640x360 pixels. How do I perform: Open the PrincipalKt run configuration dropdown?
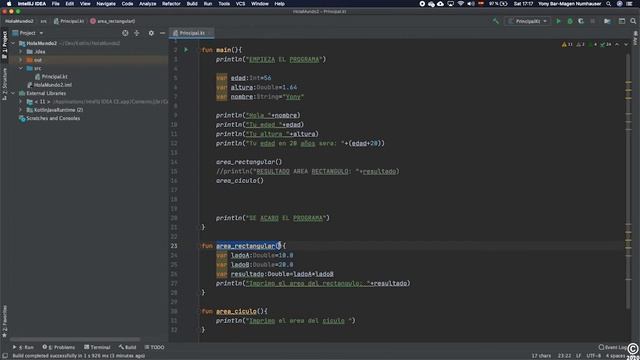tap(528, 21)
